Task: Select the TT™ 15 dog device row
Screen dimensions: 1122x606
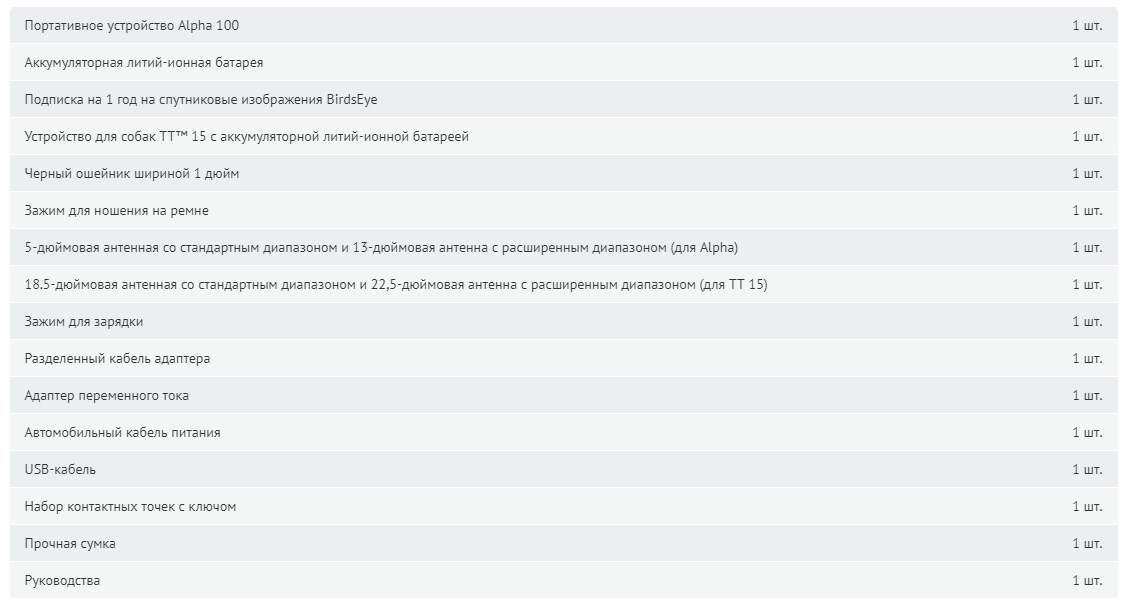Action: click(563, 136)
